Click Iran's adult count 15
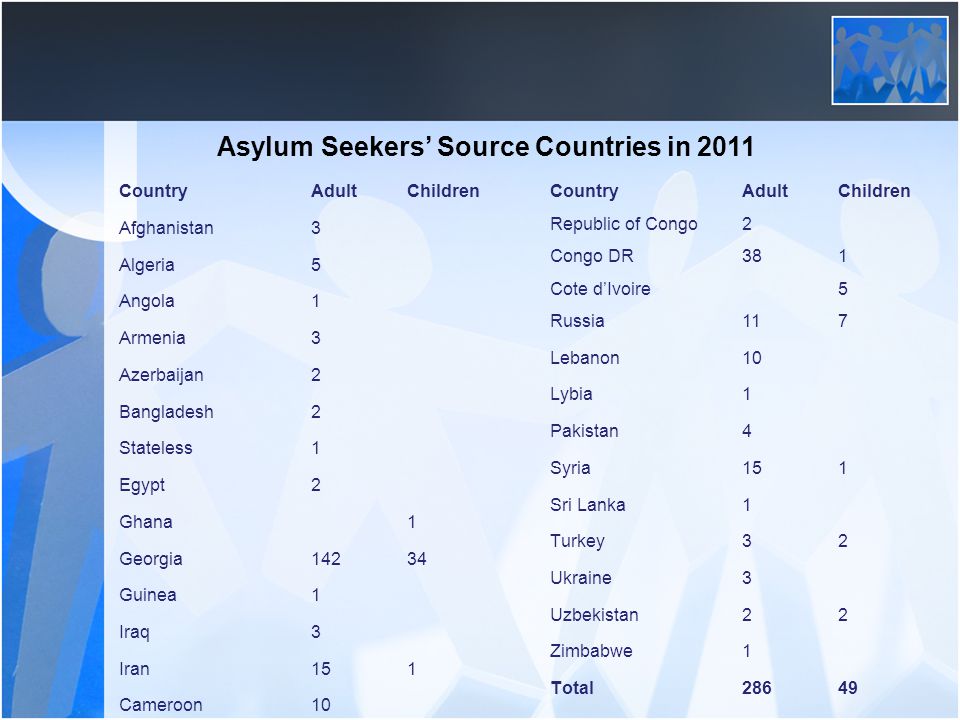The width and height of the screenshot is (960, 720). (321, 669)
